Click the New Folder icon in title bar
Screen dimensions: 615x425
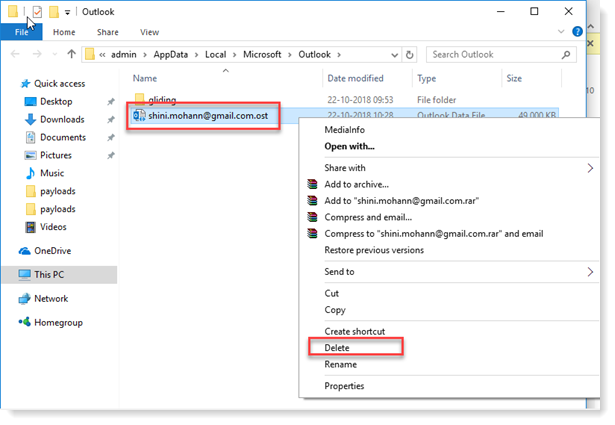coord(54,12)
